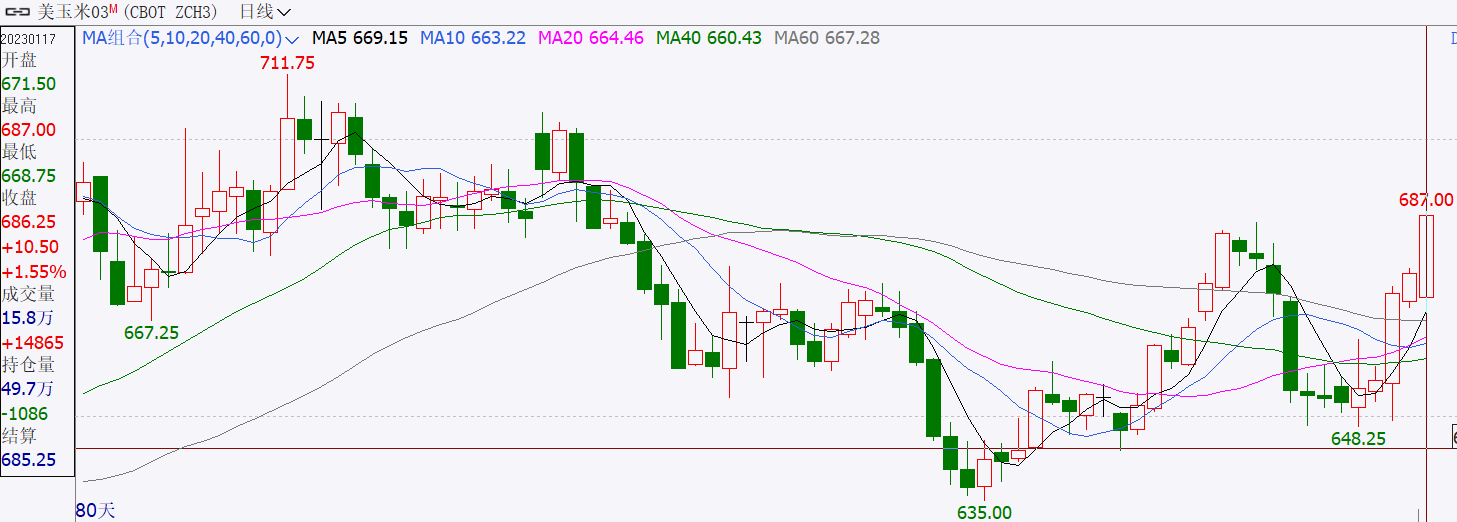Click the 687.00 high label on chart

[1425, 200]
